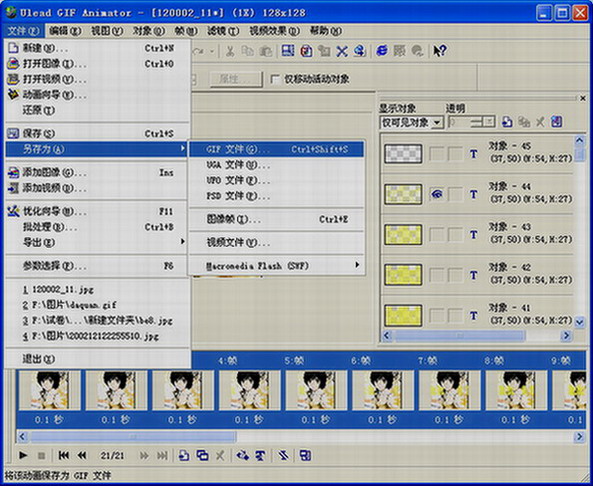Click the new blank object icon in object panel
593x486 pixels.
[x=507, y=122]
